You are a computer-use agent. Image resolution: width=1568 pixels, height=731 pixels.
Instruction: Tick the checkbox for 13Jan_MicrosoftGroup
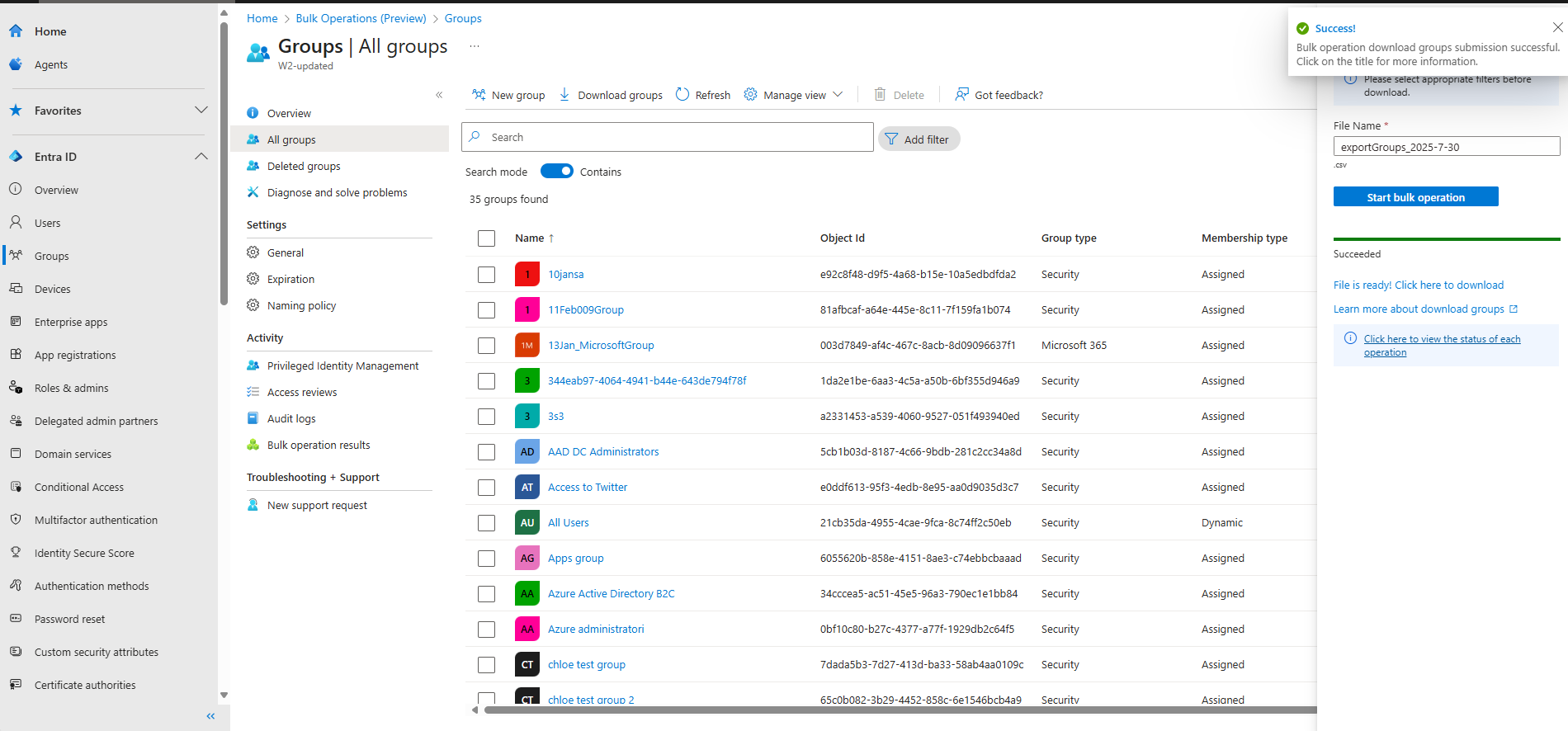[x=487, y=346]
